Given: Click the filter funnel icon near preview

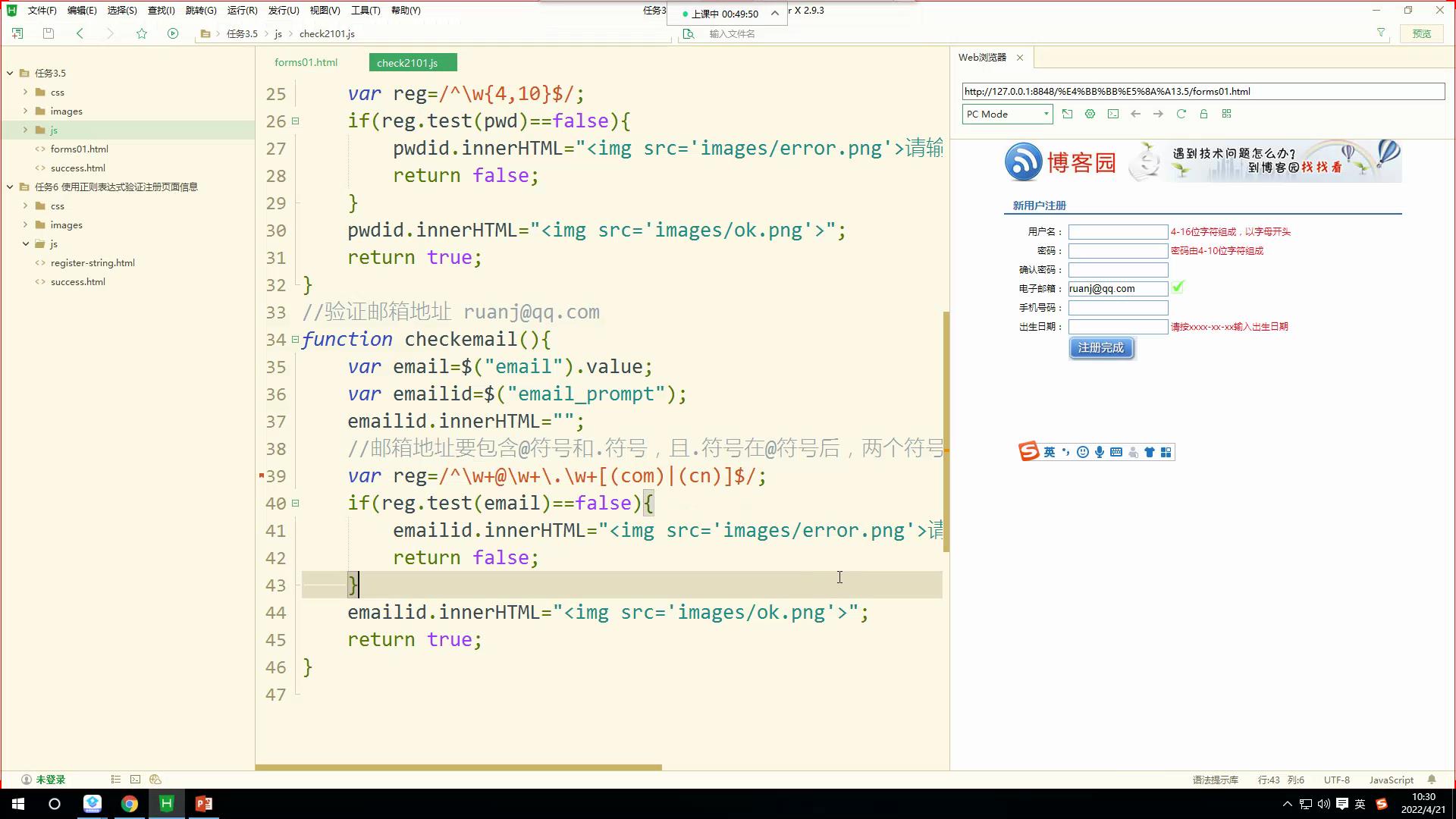Looking at the screenshot, I should coord(1381,33).
